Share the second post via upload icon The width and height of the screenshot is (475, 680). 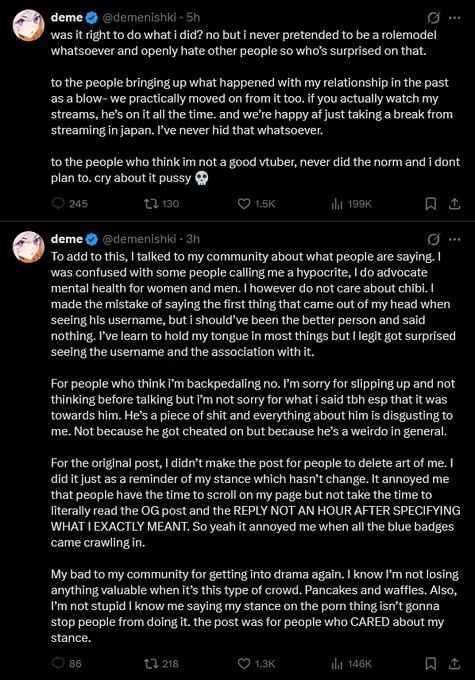pos(454,663)
